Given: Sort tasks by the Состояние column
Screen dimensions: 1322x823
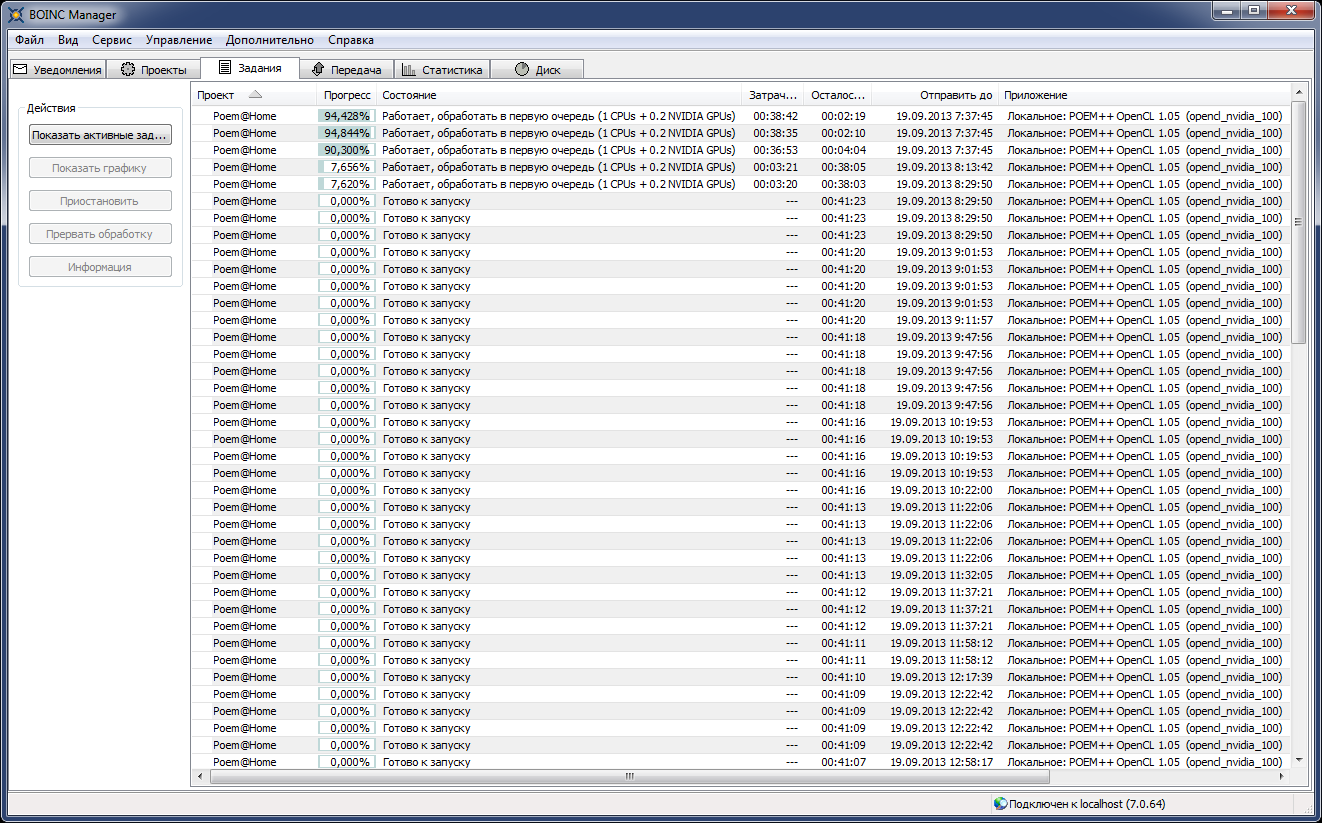Looking at the screenshot, I should [x=560, y=95].
